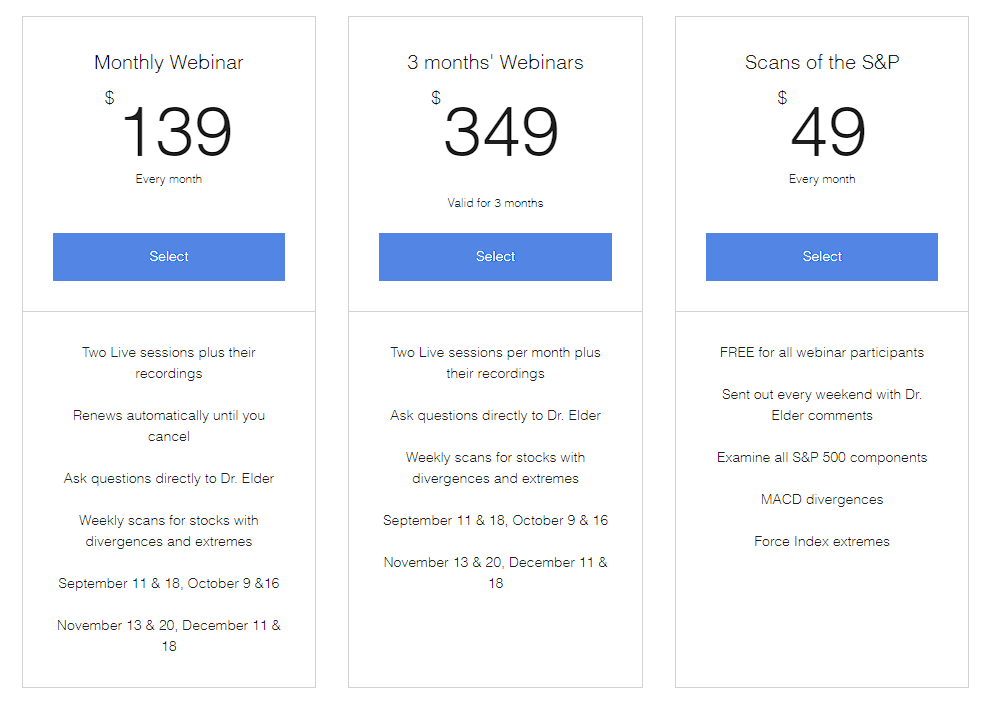
Task: Click the 3 months' Webinars heading
Action: pos(495,62)
